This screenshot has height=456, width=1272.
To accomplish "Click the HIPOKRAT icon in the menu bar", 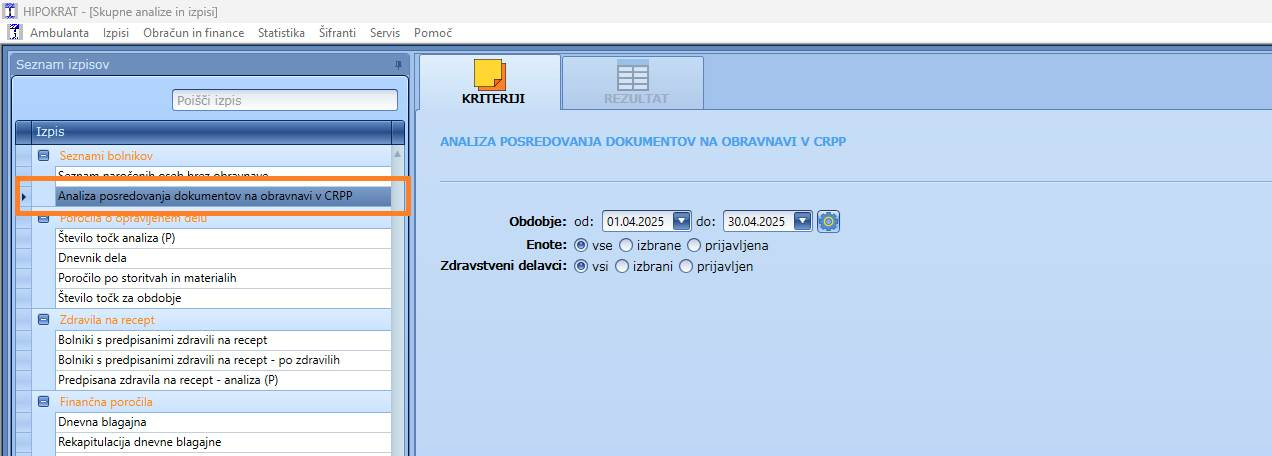I will 15,32.
